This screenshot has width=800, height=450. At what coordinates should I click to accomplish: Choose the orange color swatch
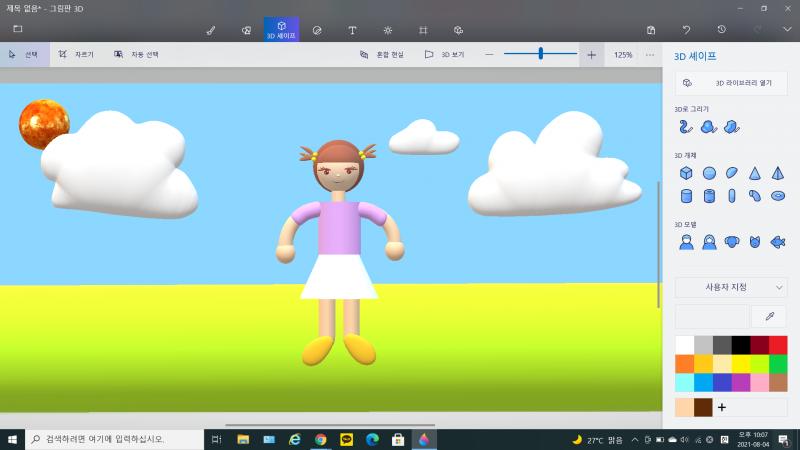click(684, 364)
